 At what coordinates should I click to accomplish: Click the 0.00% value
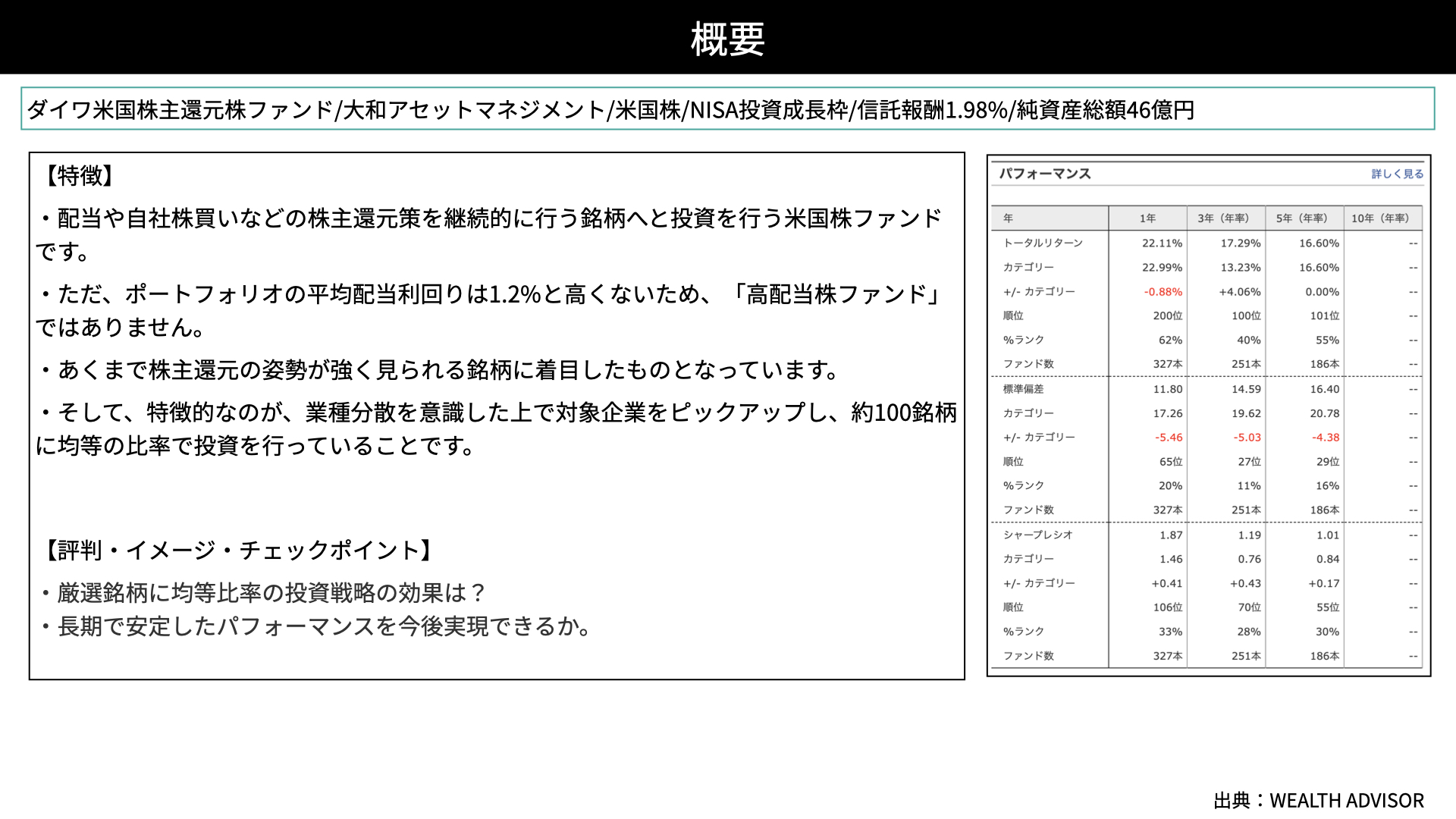coord(1323,292)
